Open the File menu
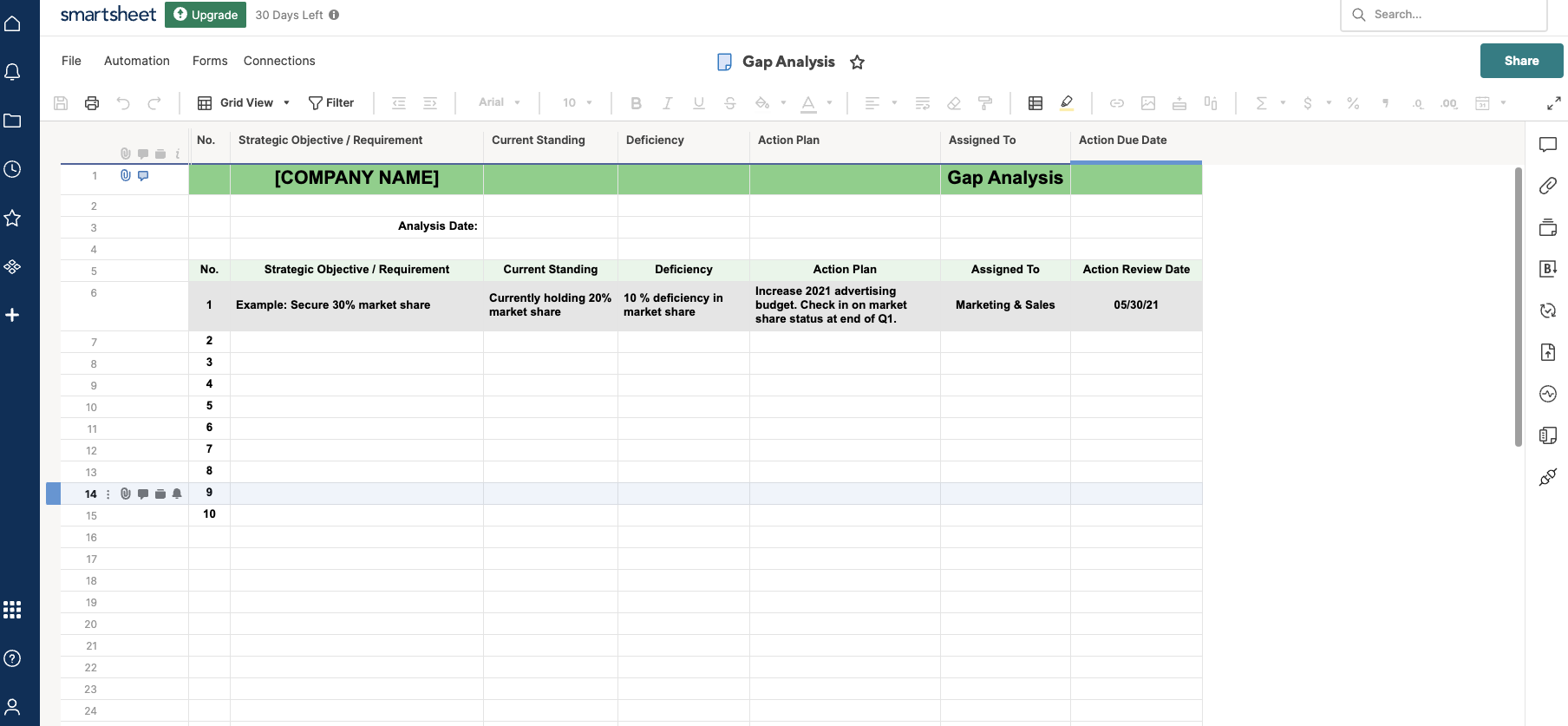 71,61
